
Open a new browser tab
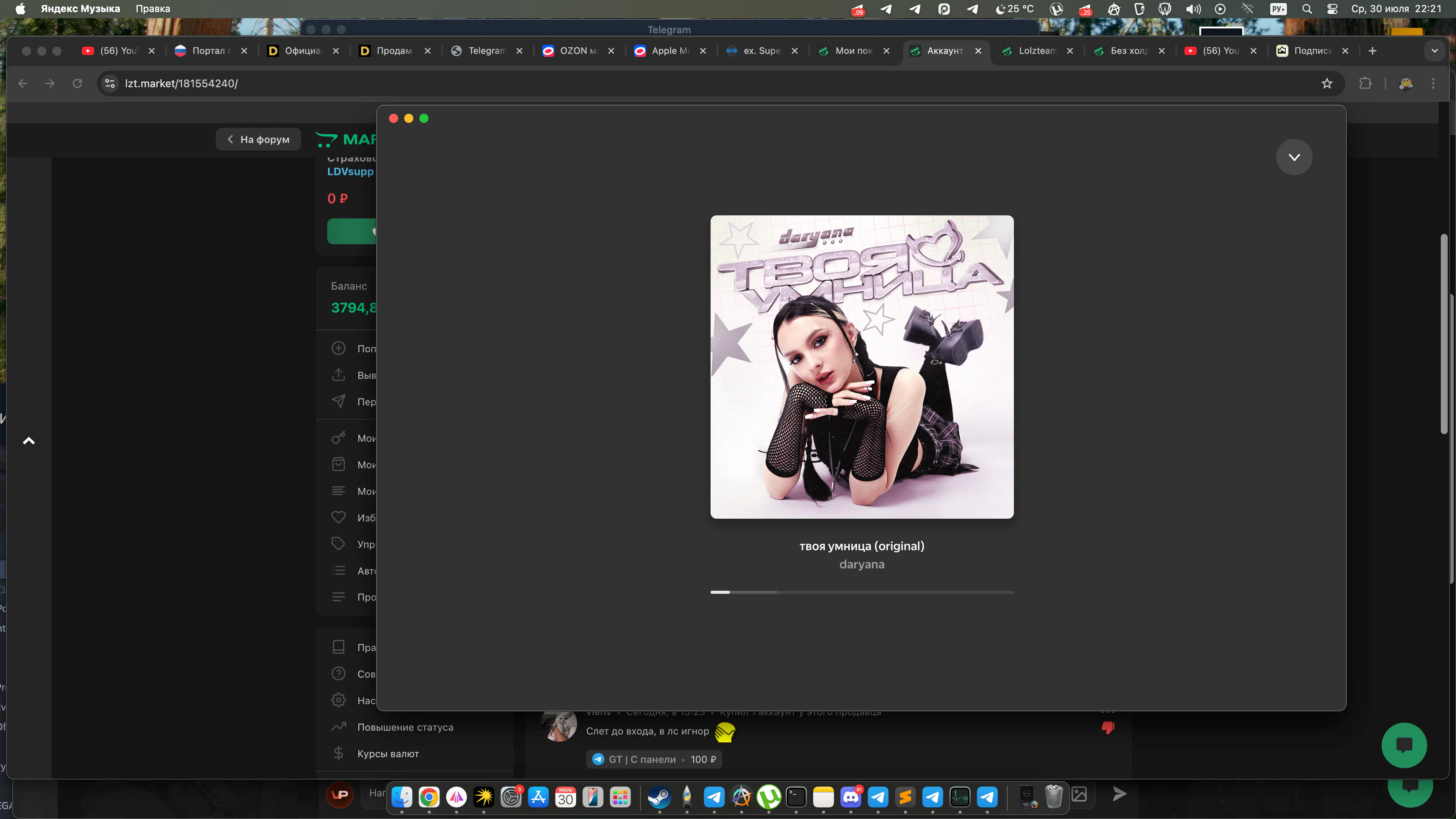1372,51
